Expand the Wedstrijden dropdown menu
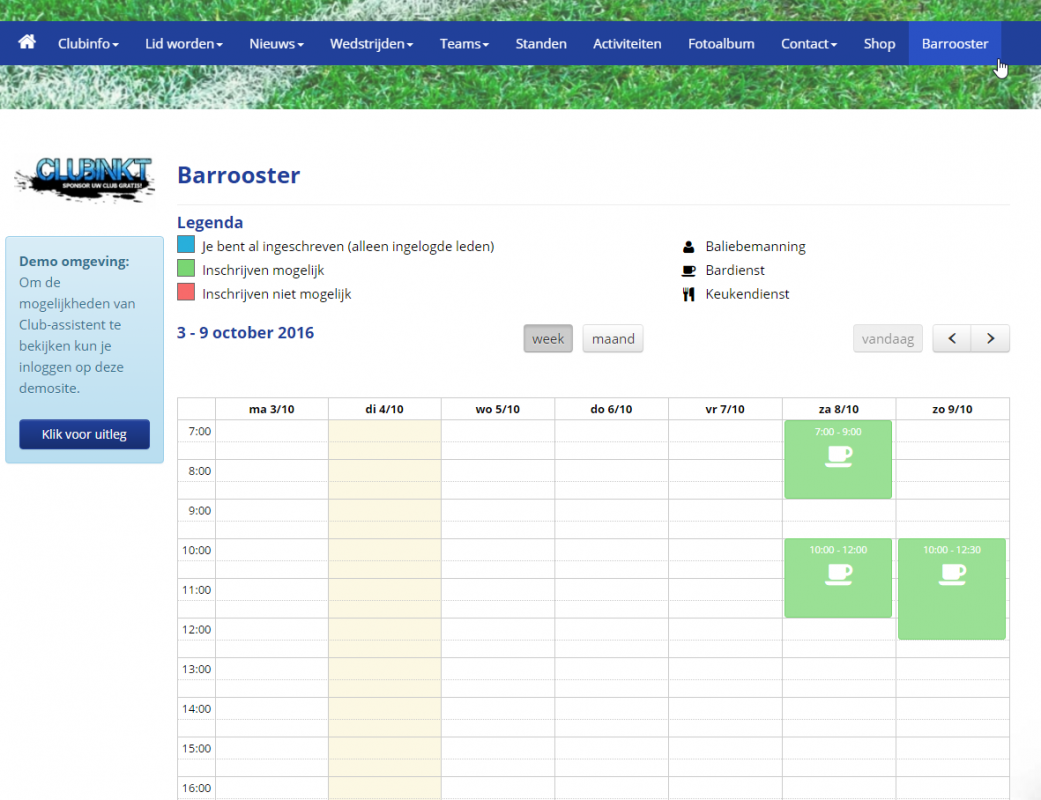The height and width of the screenshot is (800, 1041). [x=371, y=44]
